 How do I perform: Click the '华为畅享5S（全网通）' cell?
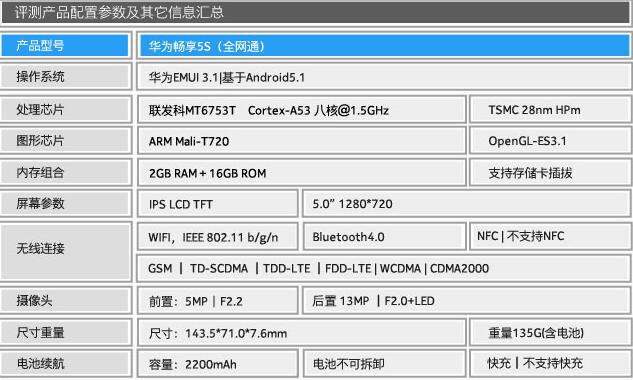(384, 46)
